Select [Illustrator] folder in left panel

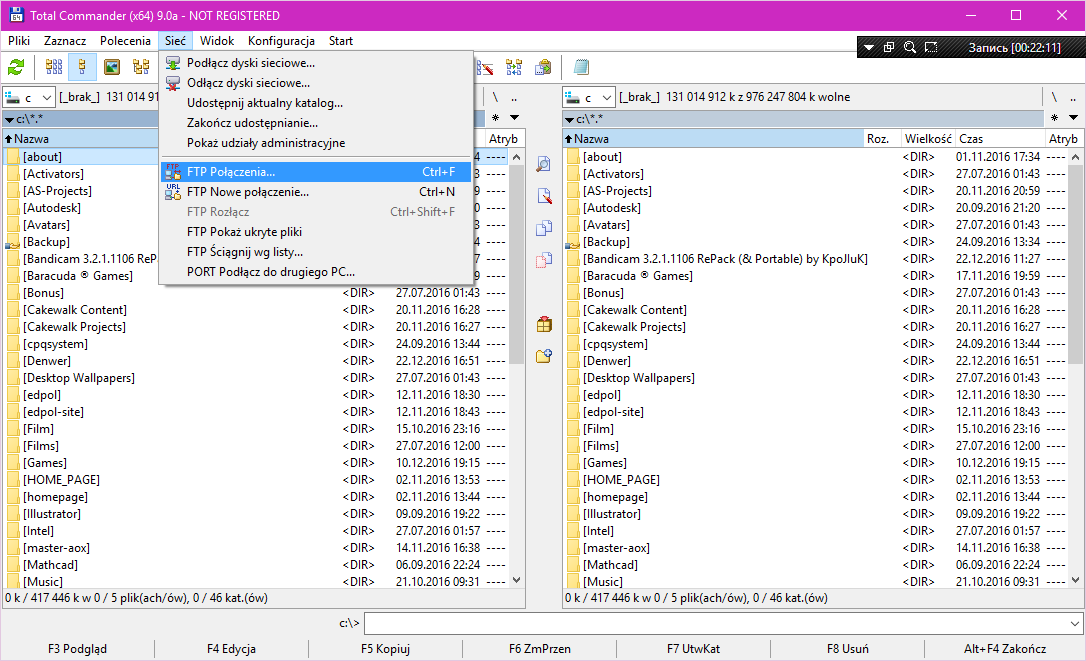[52, 514]
